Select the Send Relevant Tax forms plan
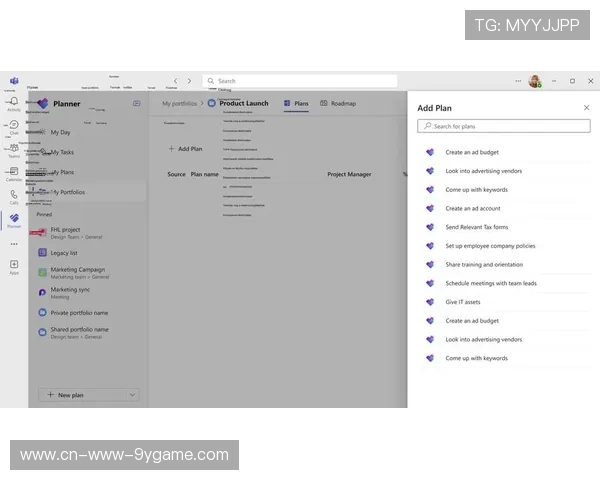 (476, 227)
